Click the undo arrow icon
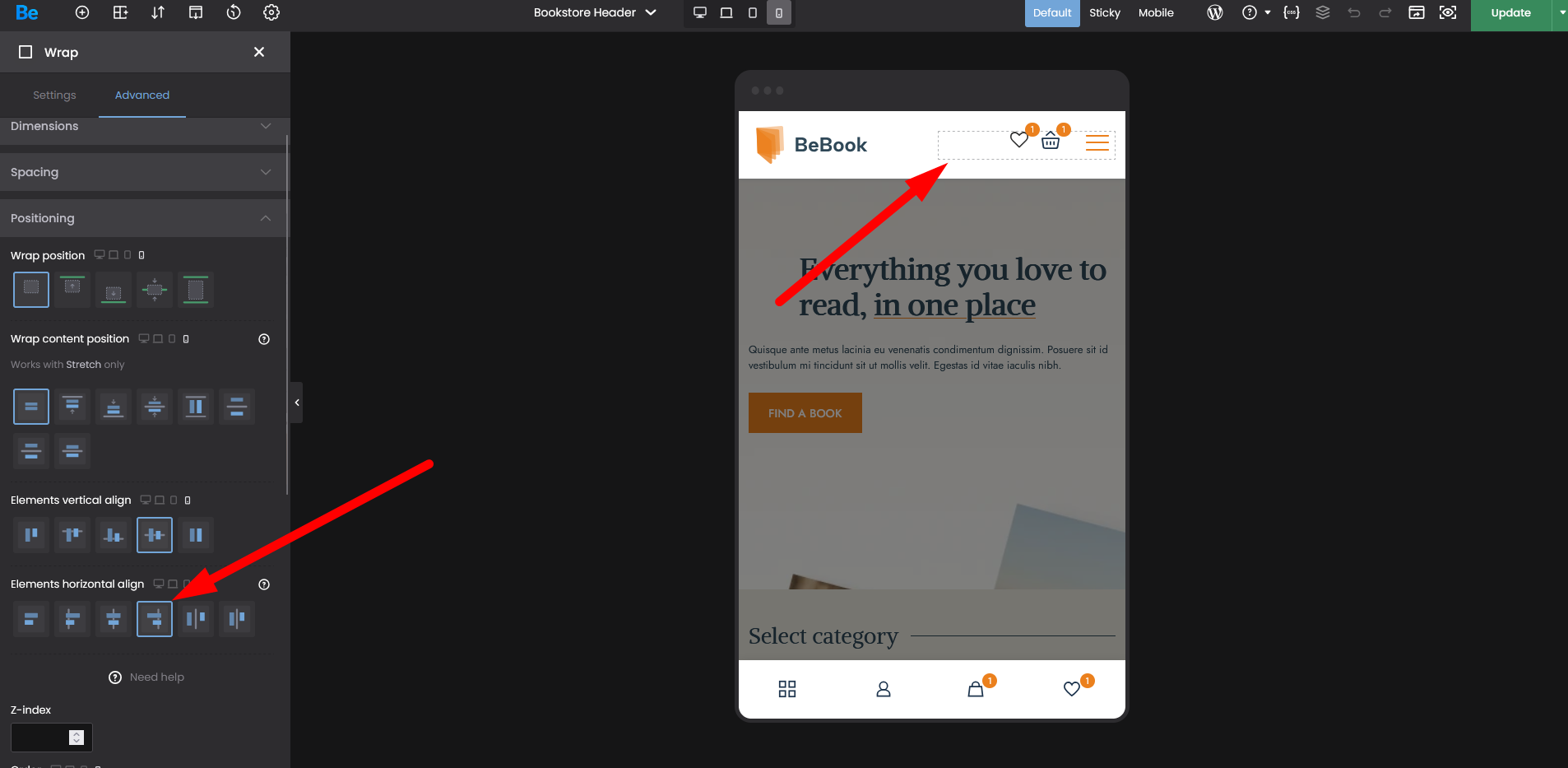Image resolution: width=1568 pixels, height=768 pixels. pyautogui.click(x=1354, y=12)
